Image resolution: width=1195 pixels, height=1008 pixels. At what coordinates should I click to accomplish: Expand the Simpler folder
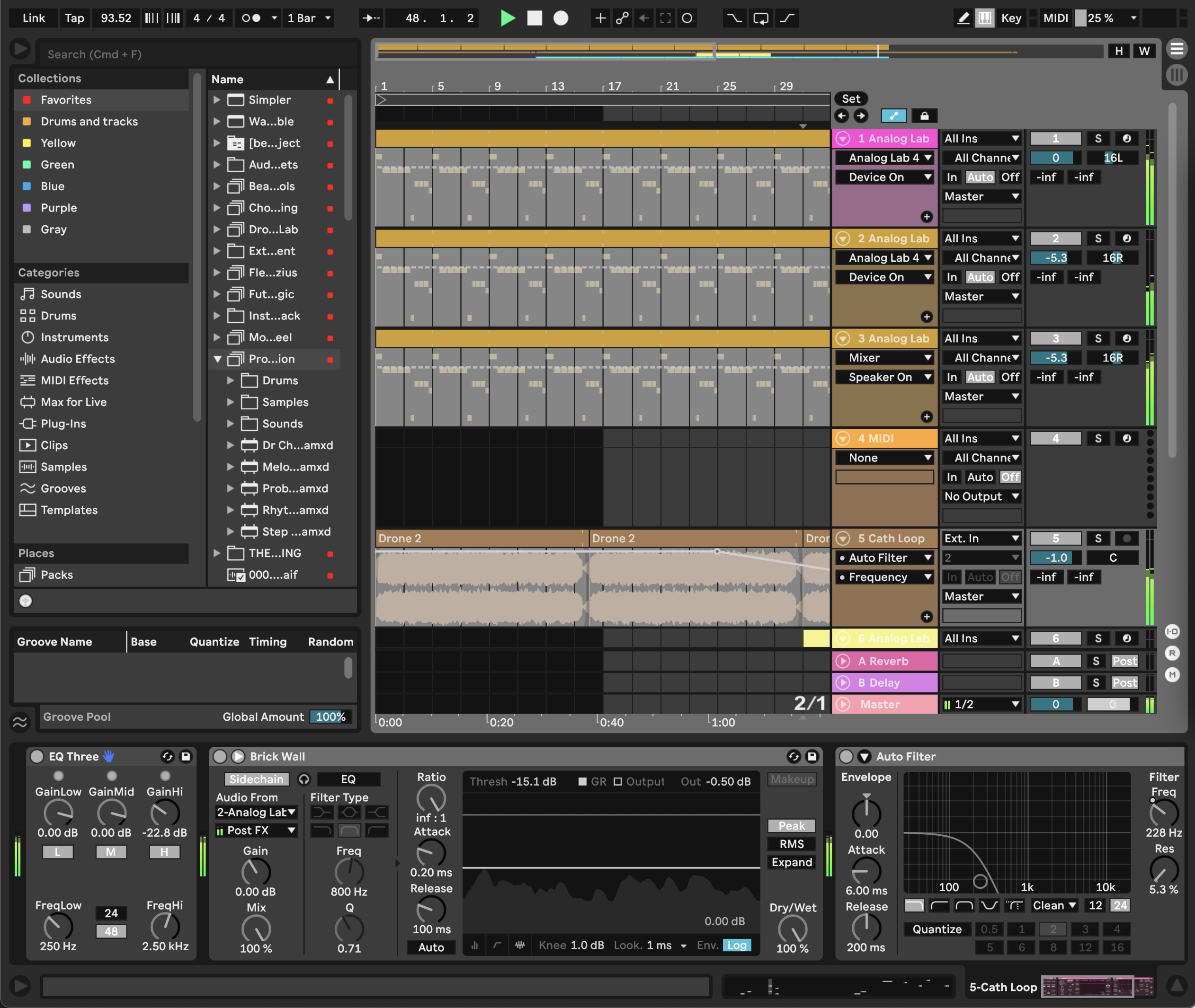click(x=217, y=100)
